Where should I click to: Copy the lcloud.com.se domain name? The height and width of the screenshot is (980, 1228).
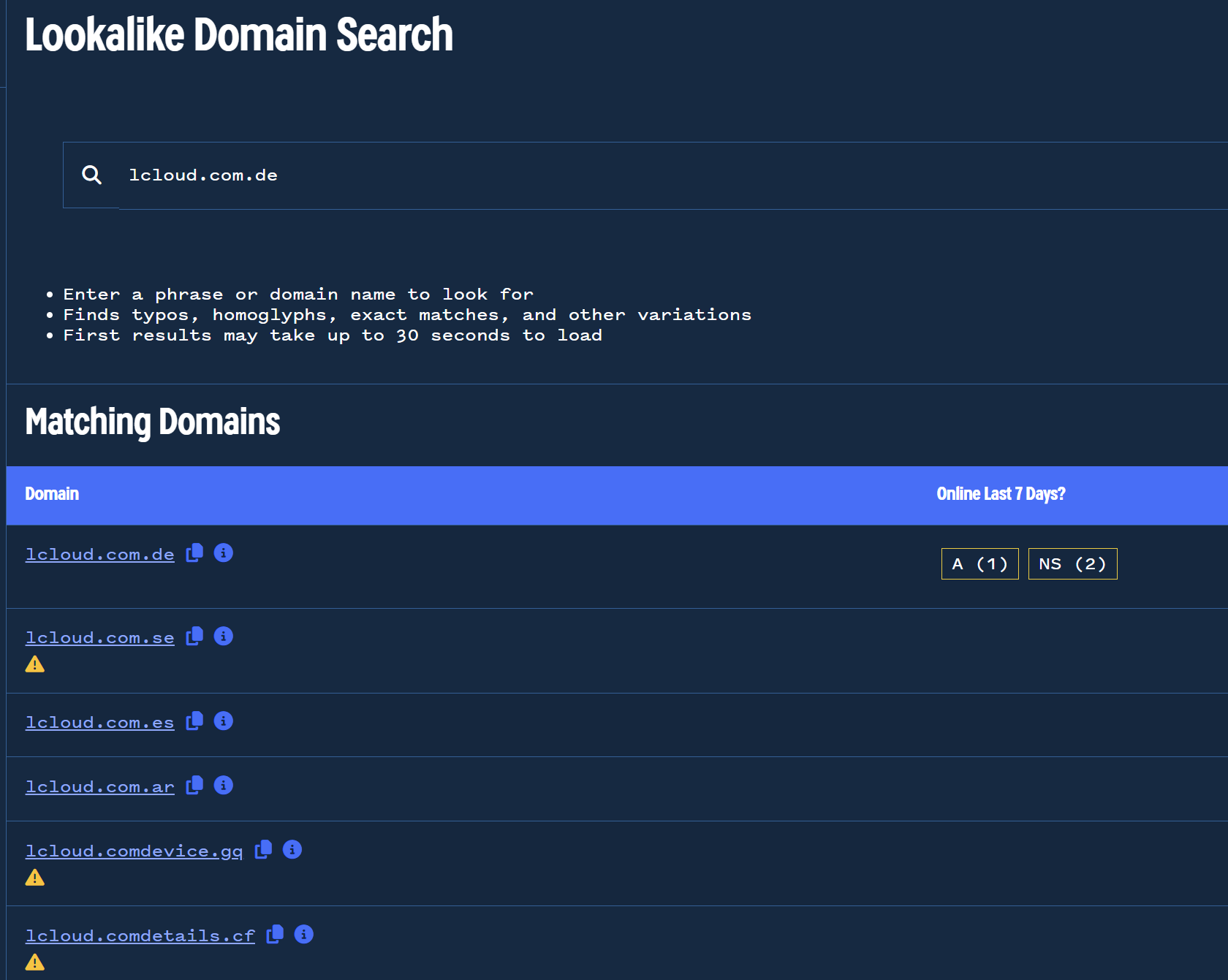pyautogui.click(x=194, y=636)
